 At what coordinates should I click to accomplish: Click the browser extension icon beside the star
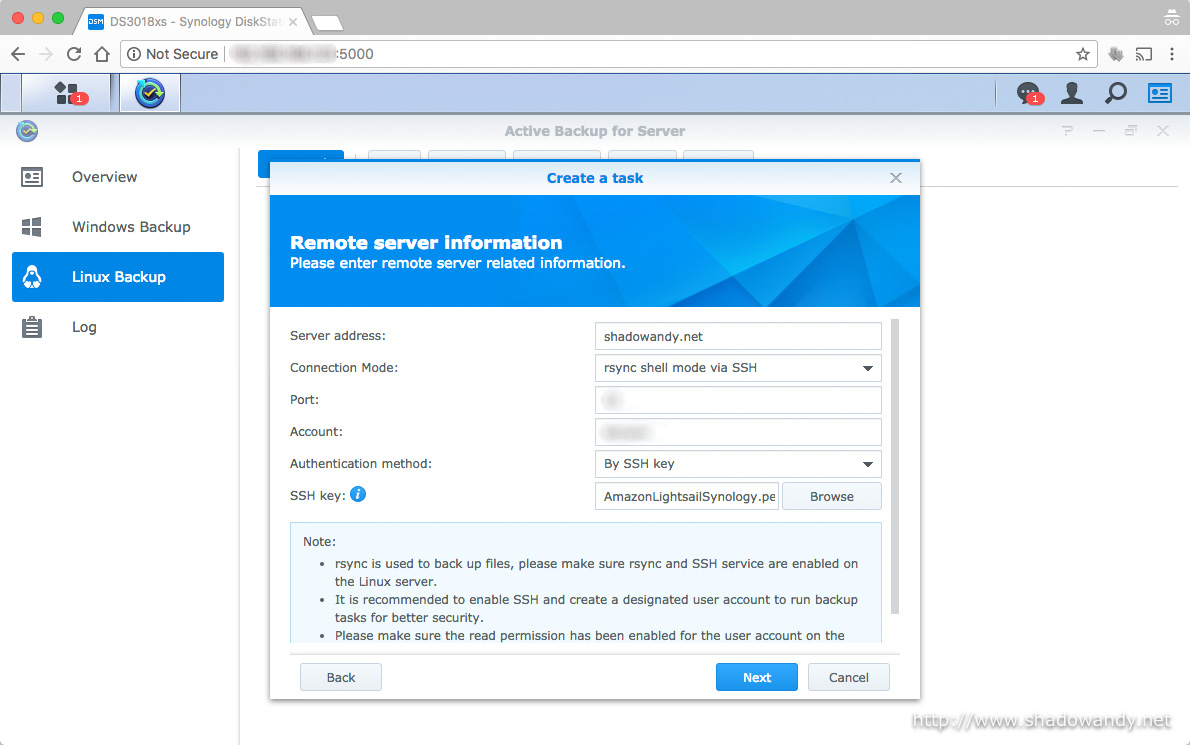[x=1116, y=54]
